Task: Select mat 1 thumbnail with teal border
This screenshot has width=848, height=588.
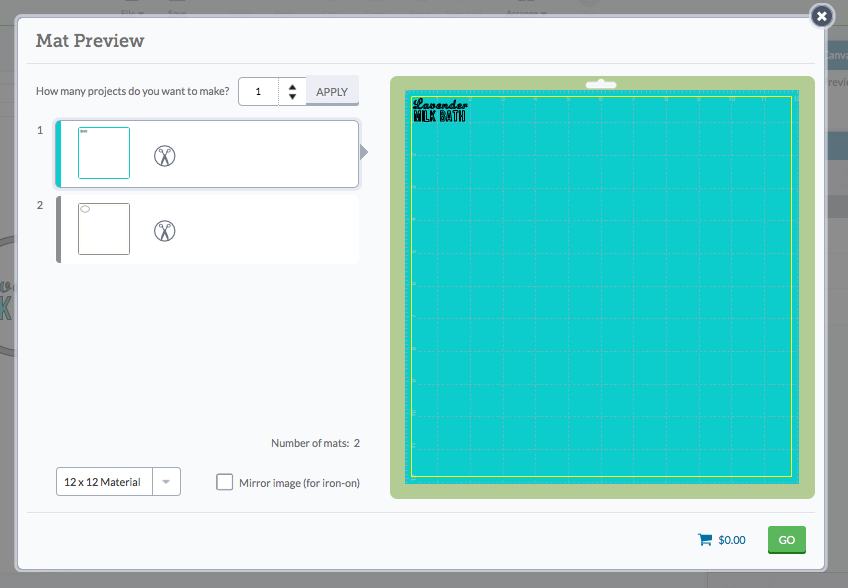Action: (104, 153)
